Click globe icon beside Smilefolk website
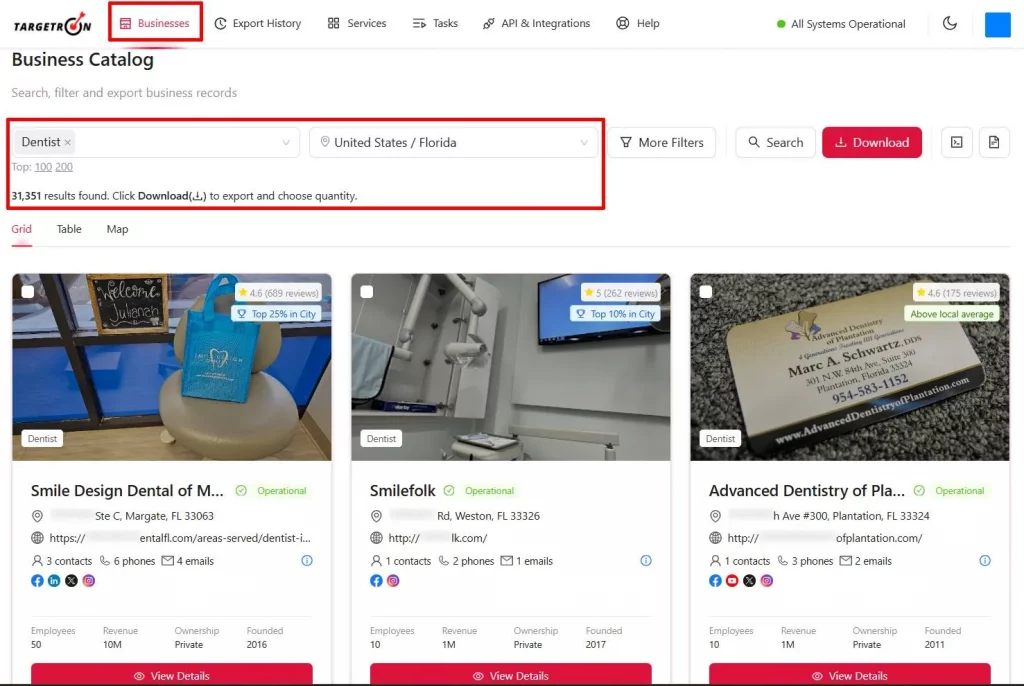The height and width of the screenshot is (686, 1024). 376,538
